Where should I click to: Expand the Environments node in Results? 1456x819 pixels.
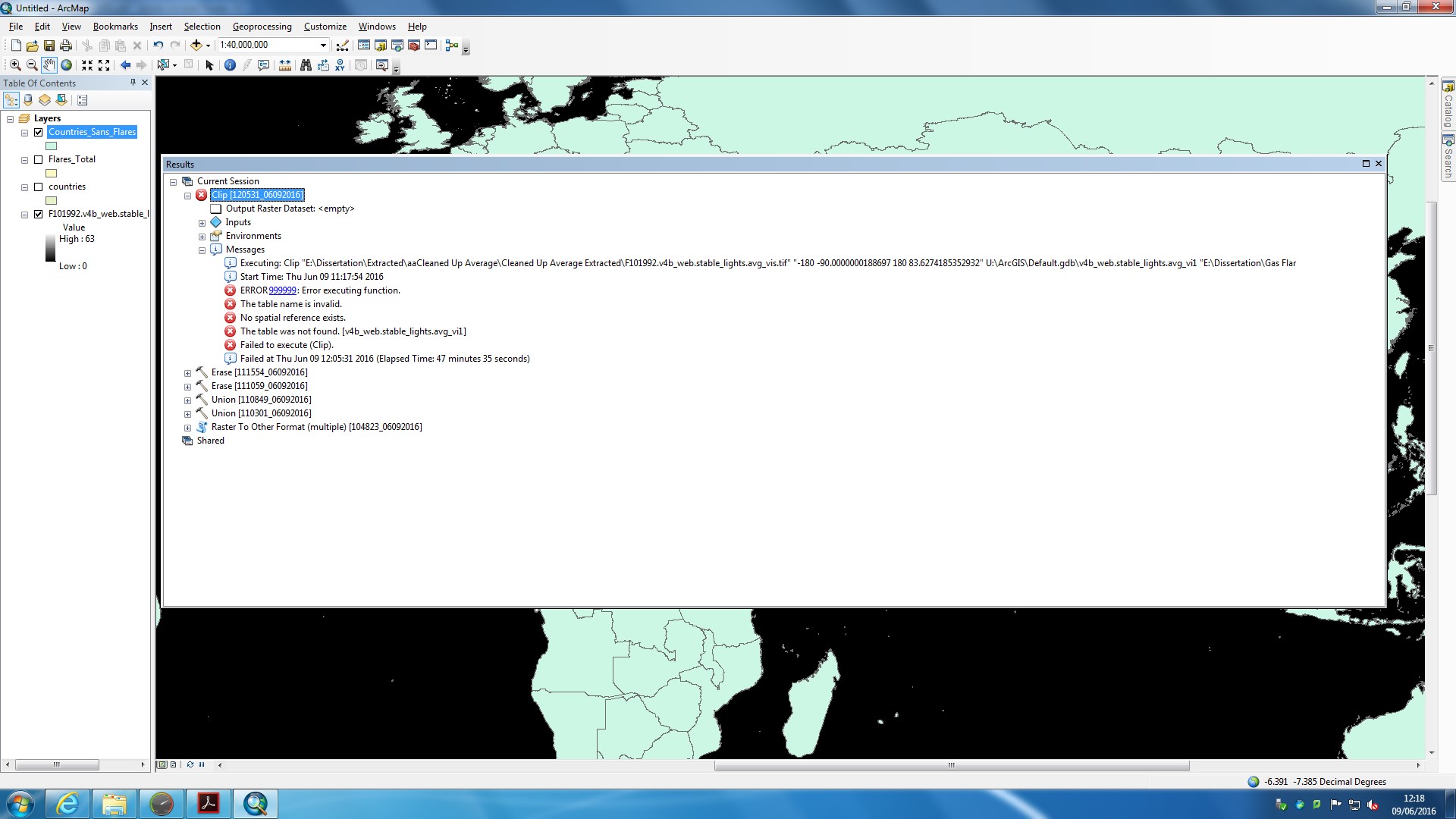click(x=202, y=237)
